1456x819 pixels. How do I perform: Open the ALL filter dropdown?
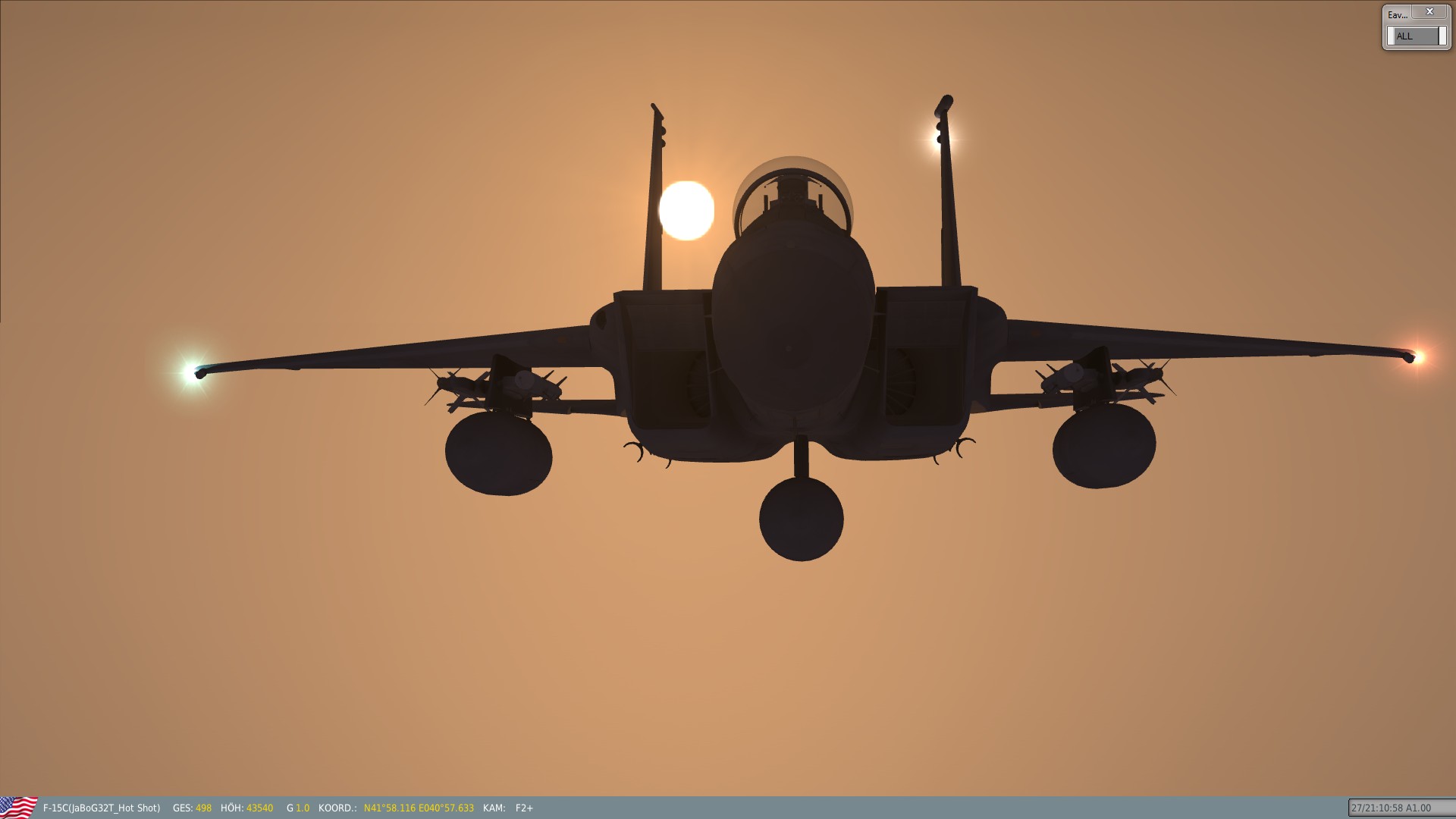[1417, 36]
